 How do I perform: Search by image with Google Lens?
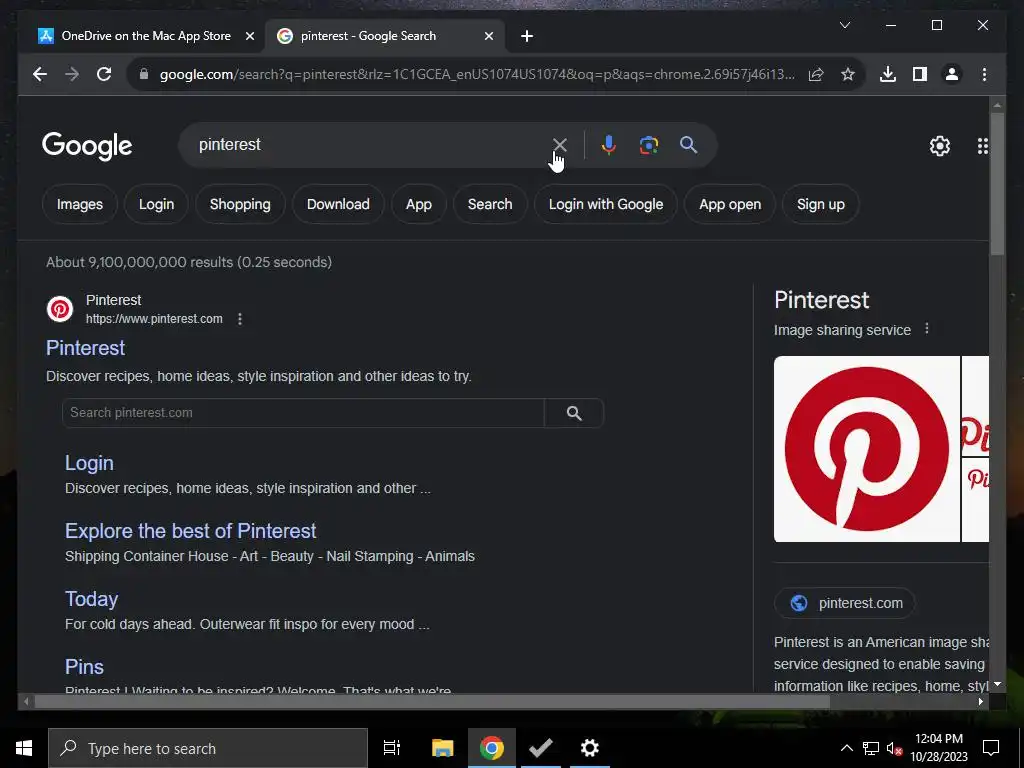[648, 145]
